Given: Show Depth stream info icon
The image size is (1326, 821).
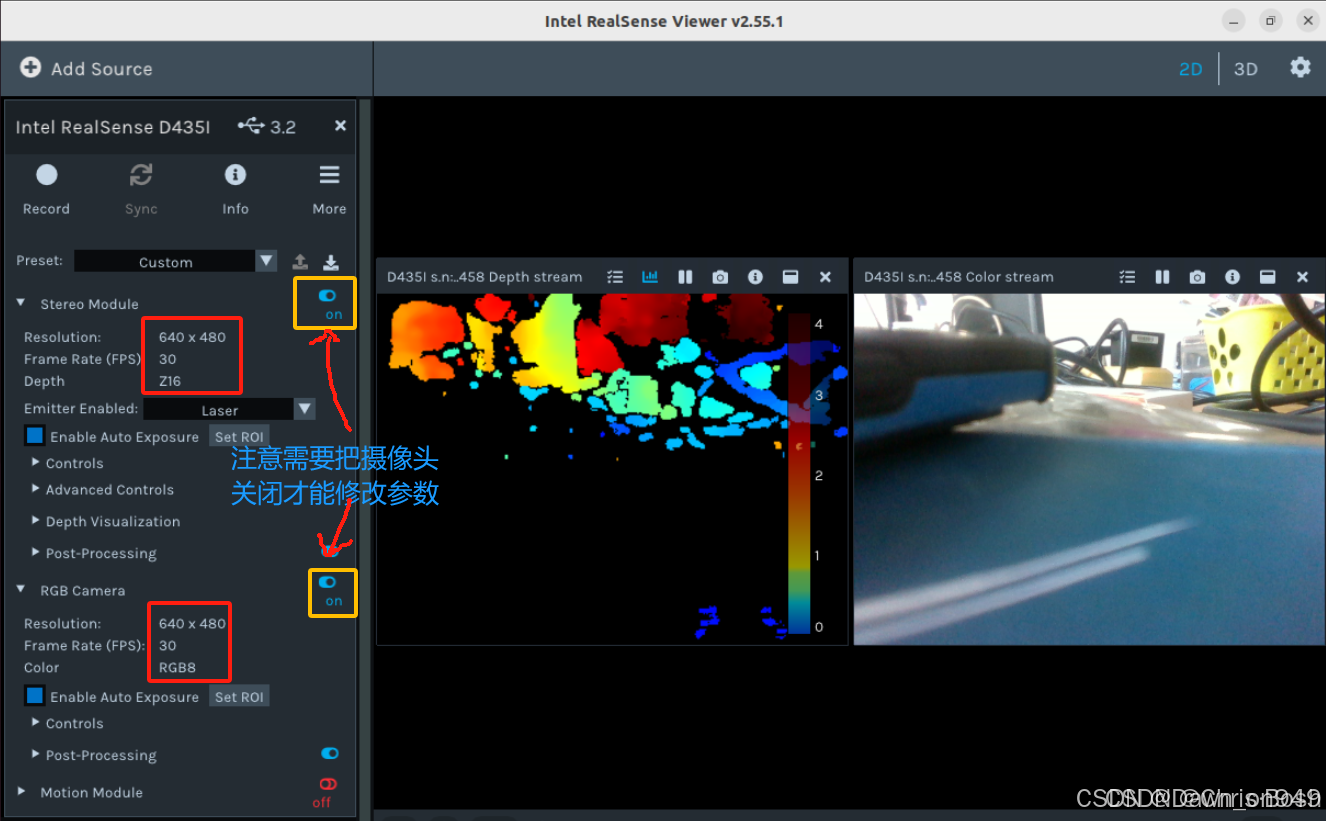Looking at the screenshot, I should 755,277.
